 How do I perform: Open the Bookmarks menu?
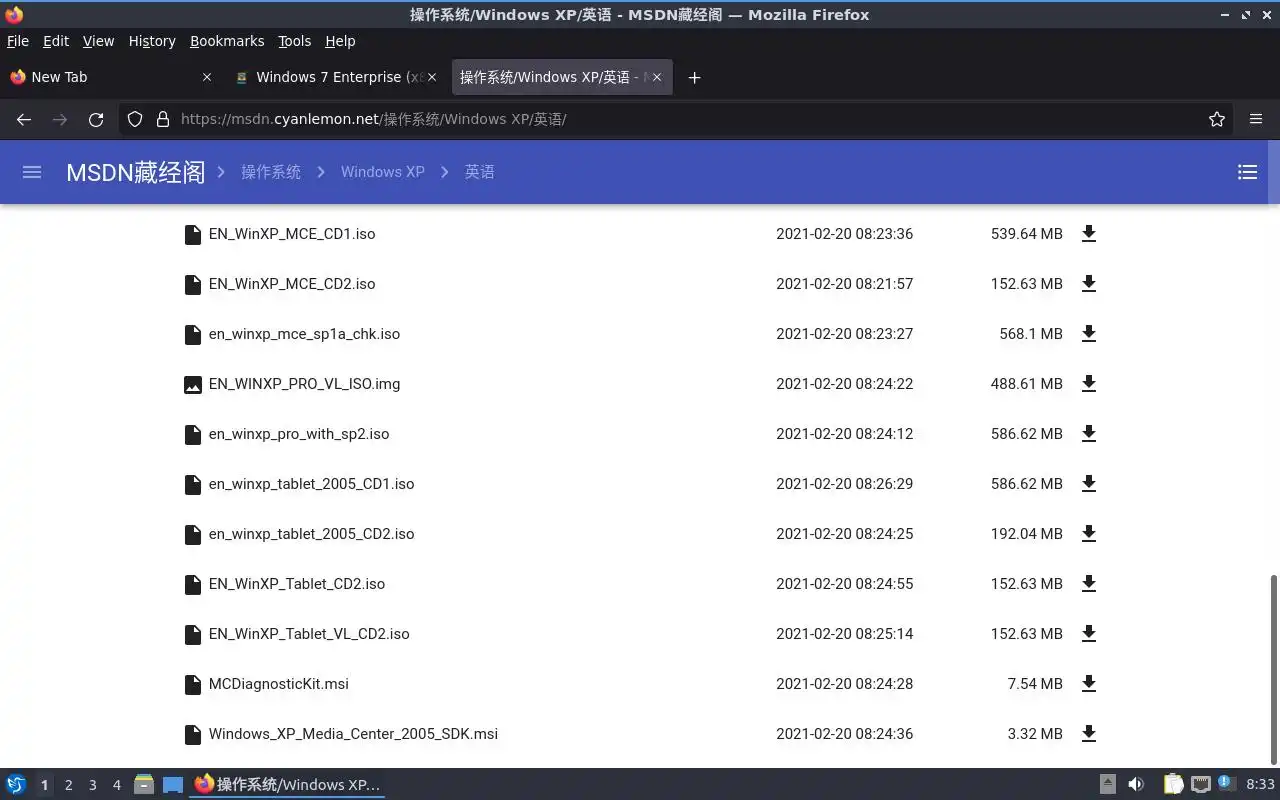coord(227,41)
